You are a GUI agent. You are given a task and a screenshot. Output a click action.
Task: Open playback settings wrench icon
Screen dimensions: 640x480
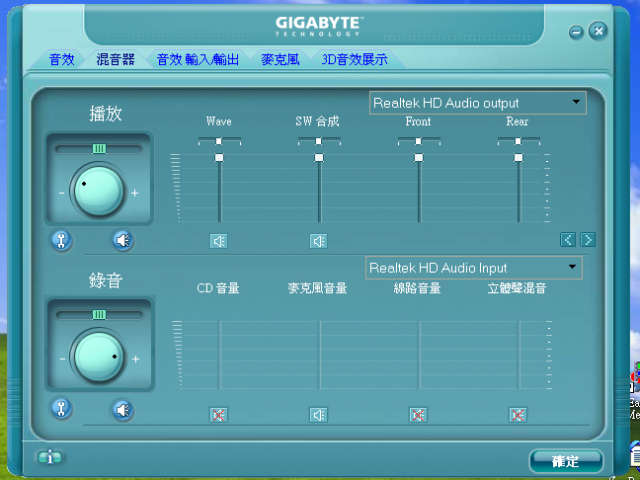pos(62,240)
